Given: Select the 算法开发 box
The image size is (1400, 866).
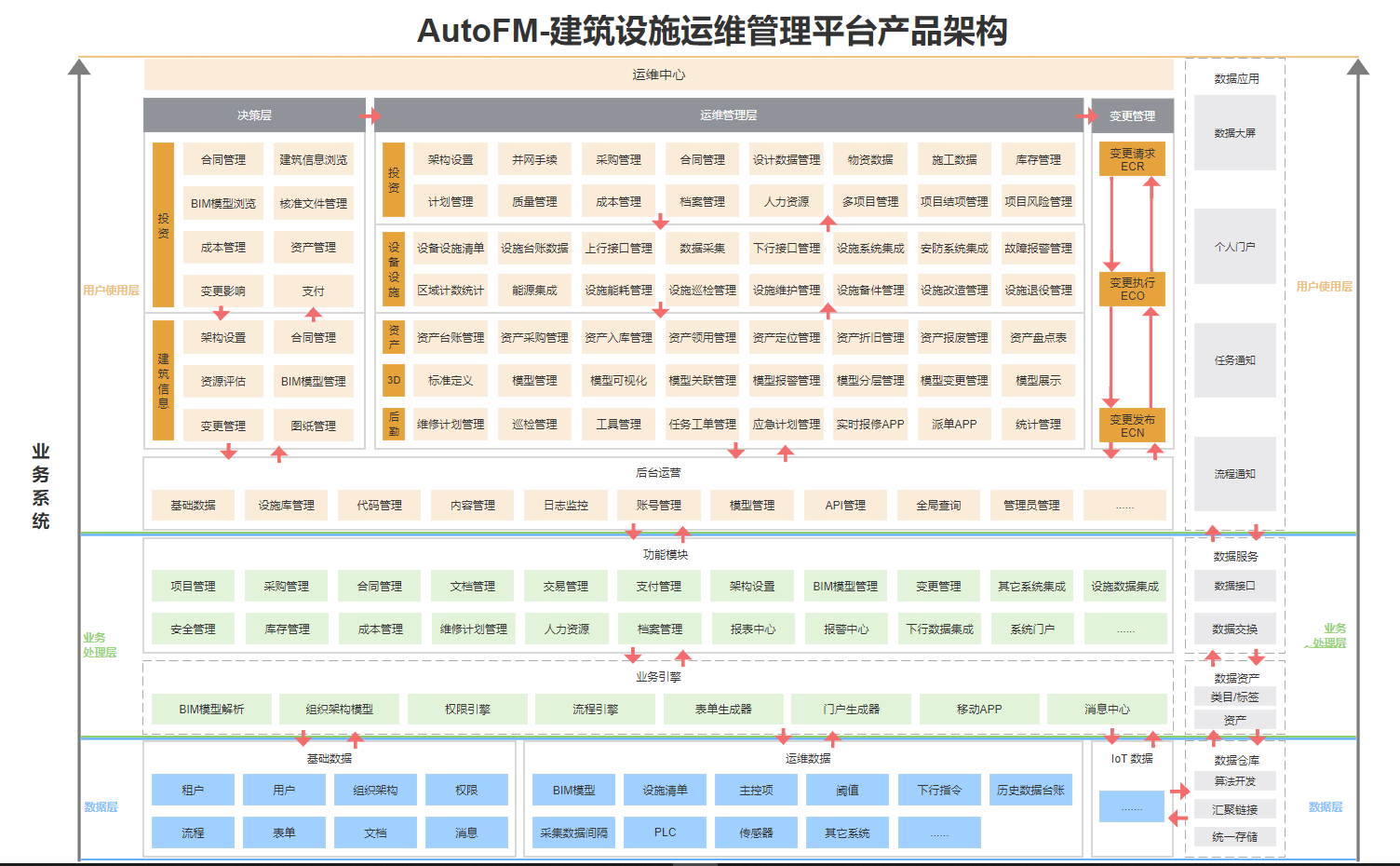Looking at the screenshot, I should [1235, 781].
